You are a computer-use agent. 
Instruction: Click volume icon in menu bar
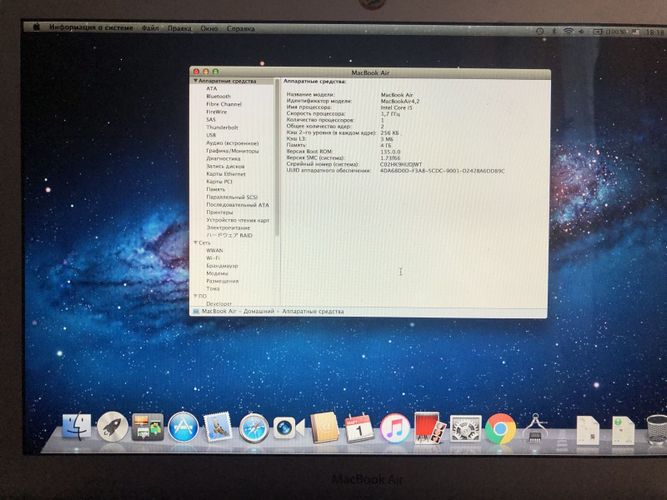tap(581, 31)
